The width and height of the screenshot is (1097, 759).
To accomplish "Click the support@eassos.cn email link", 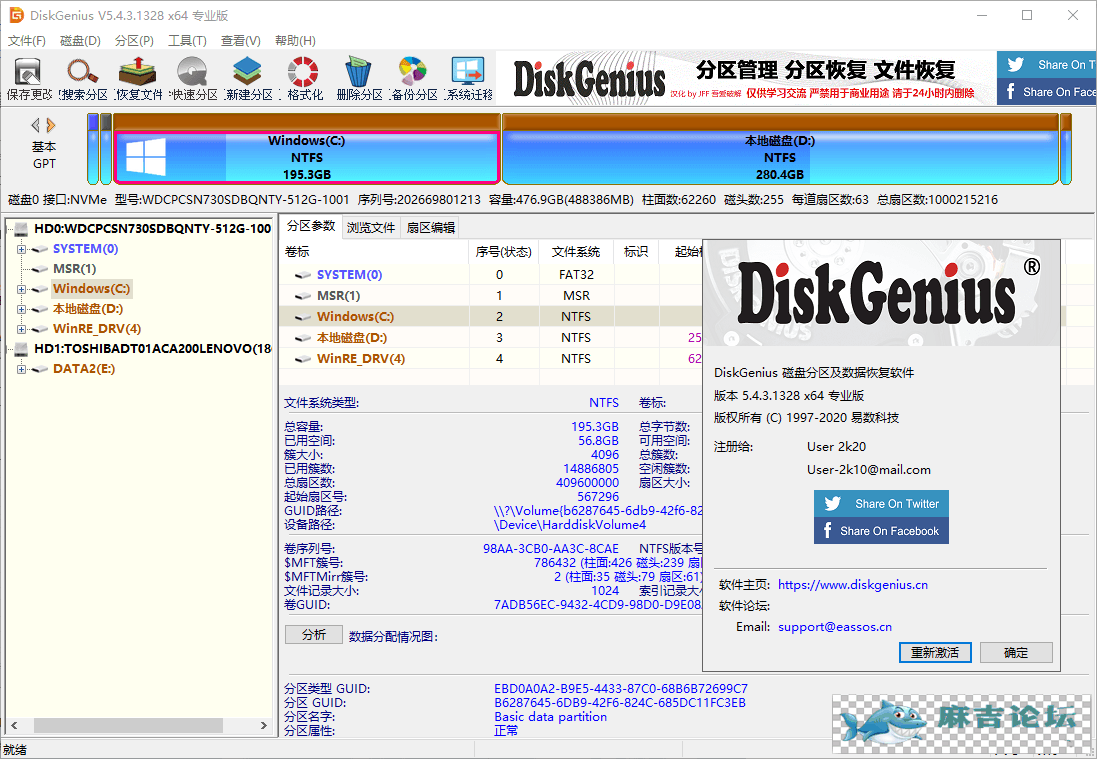I will pos(835,627).
